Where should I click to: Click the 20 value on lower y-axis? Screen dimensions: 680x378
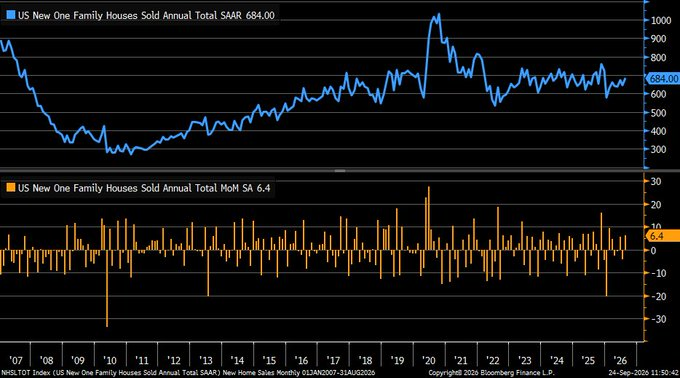point(656,205)
